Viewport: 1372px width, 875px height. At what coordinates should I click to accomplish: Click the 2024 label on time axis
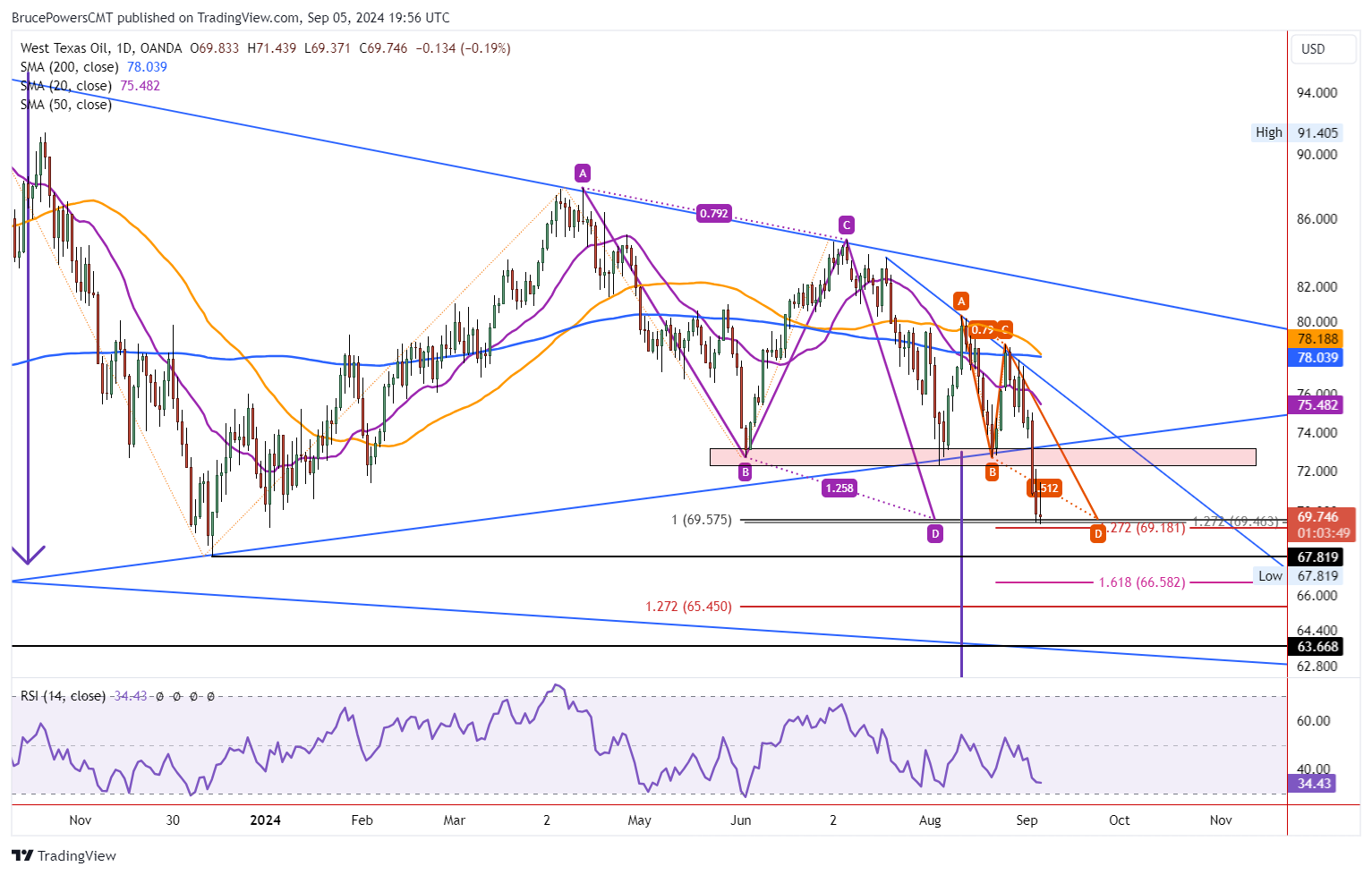click(266, 820)
